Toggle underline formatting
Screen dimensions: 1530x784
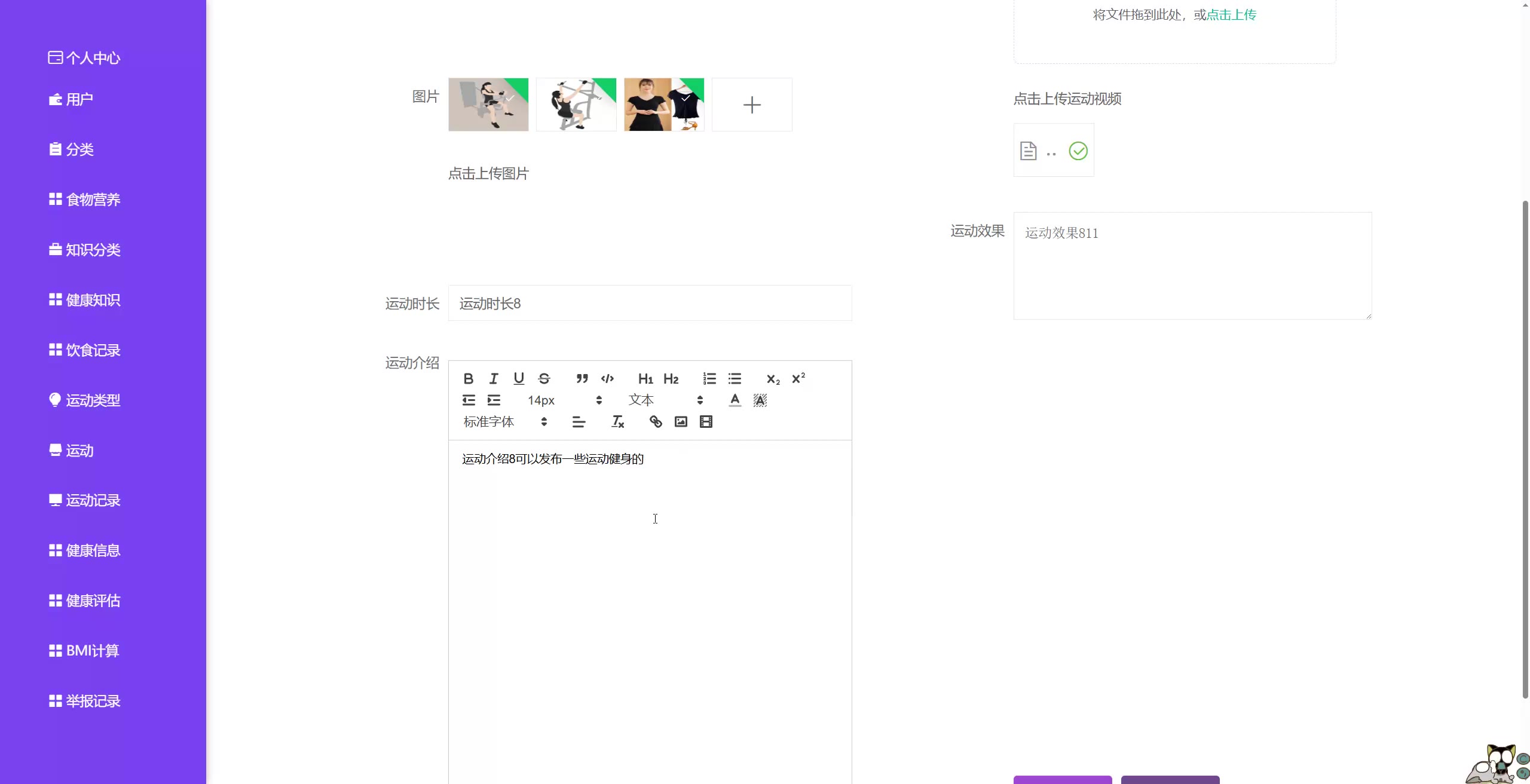519,379
